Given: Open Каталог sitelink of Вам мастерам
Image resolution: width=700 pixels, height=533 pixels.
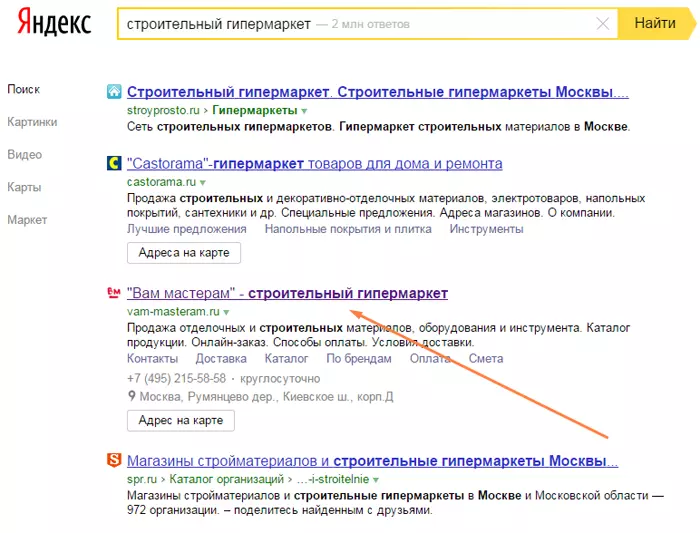Looking at the screenshot, I should coord(286,358).
